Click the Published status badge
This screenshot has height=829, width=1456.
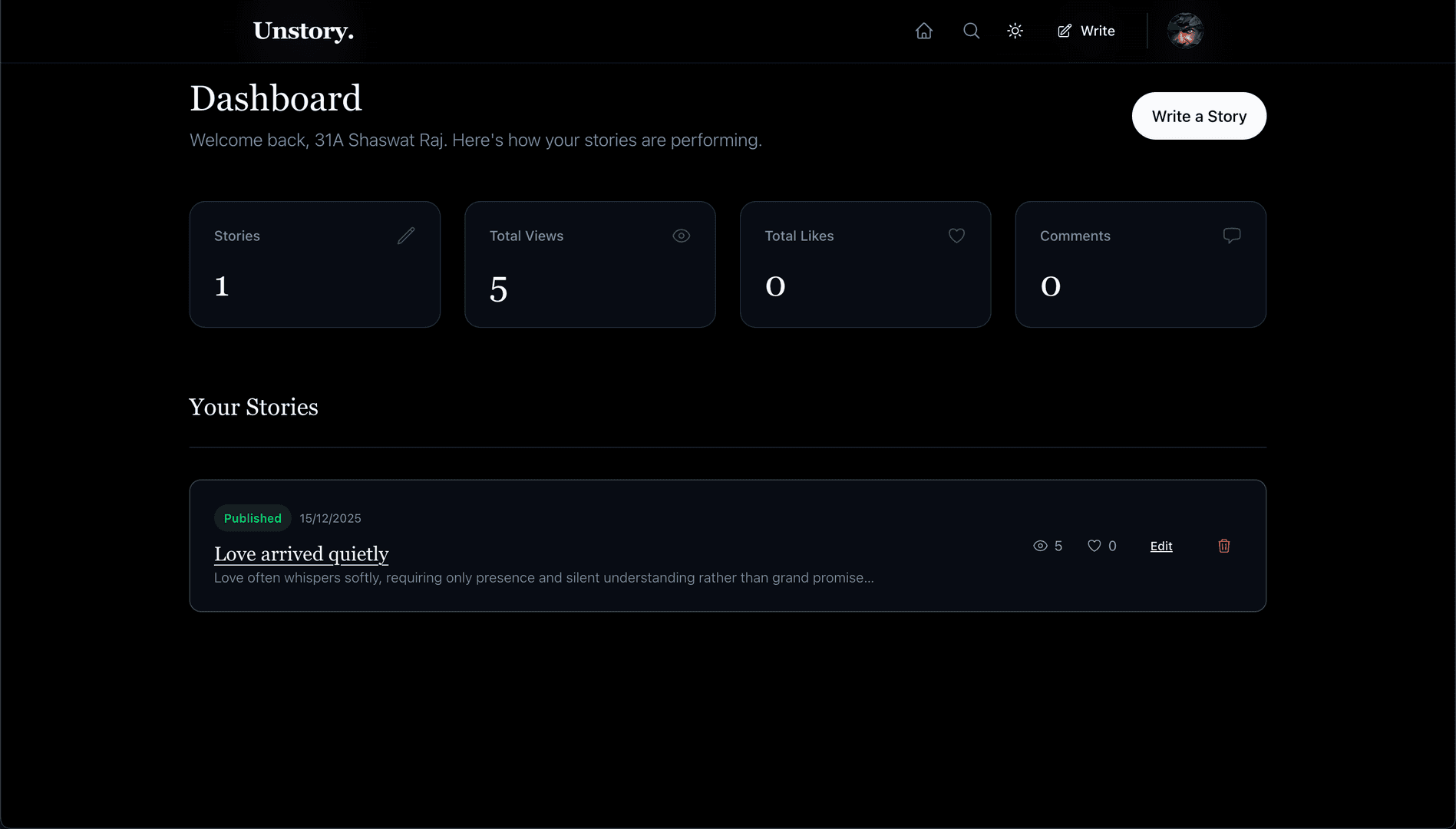click(253, 518)
